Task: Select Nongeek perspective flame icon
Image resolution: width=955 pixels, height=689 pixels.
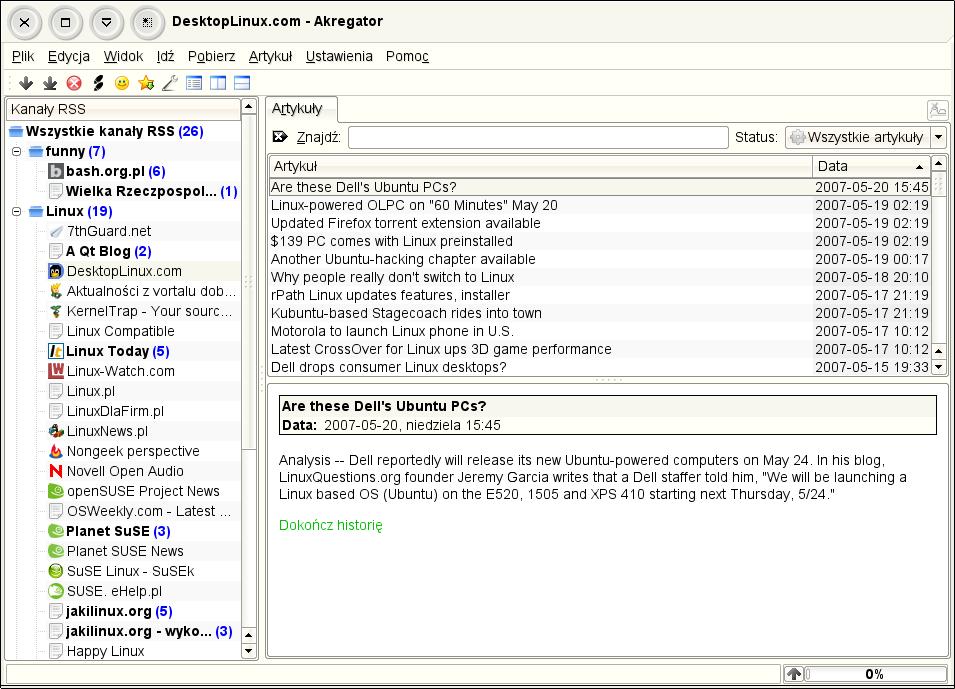Action: [x=56, y=451]
